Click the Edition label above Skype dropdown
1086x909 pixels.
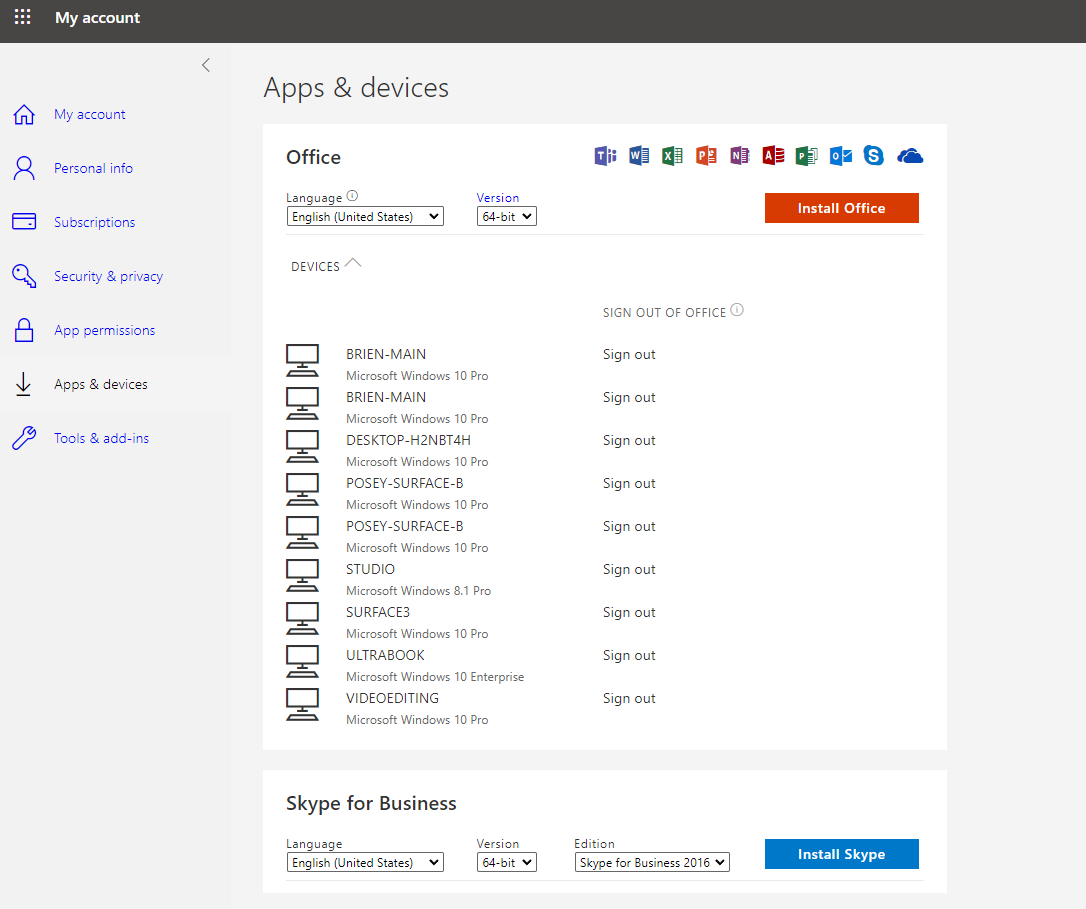tap(594, 843)
